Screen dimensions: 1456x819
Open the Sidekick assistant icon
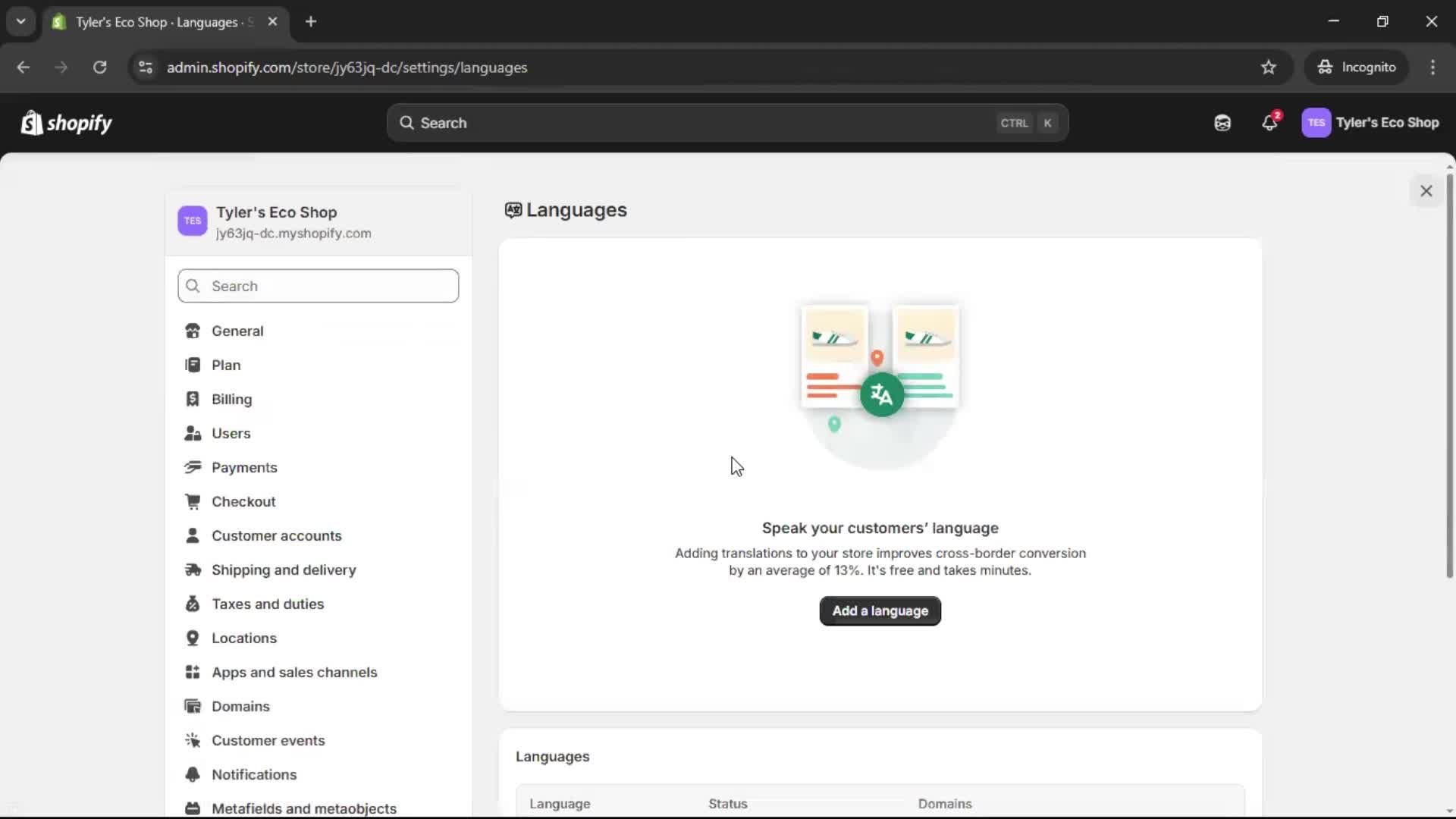coord(1222,123)
